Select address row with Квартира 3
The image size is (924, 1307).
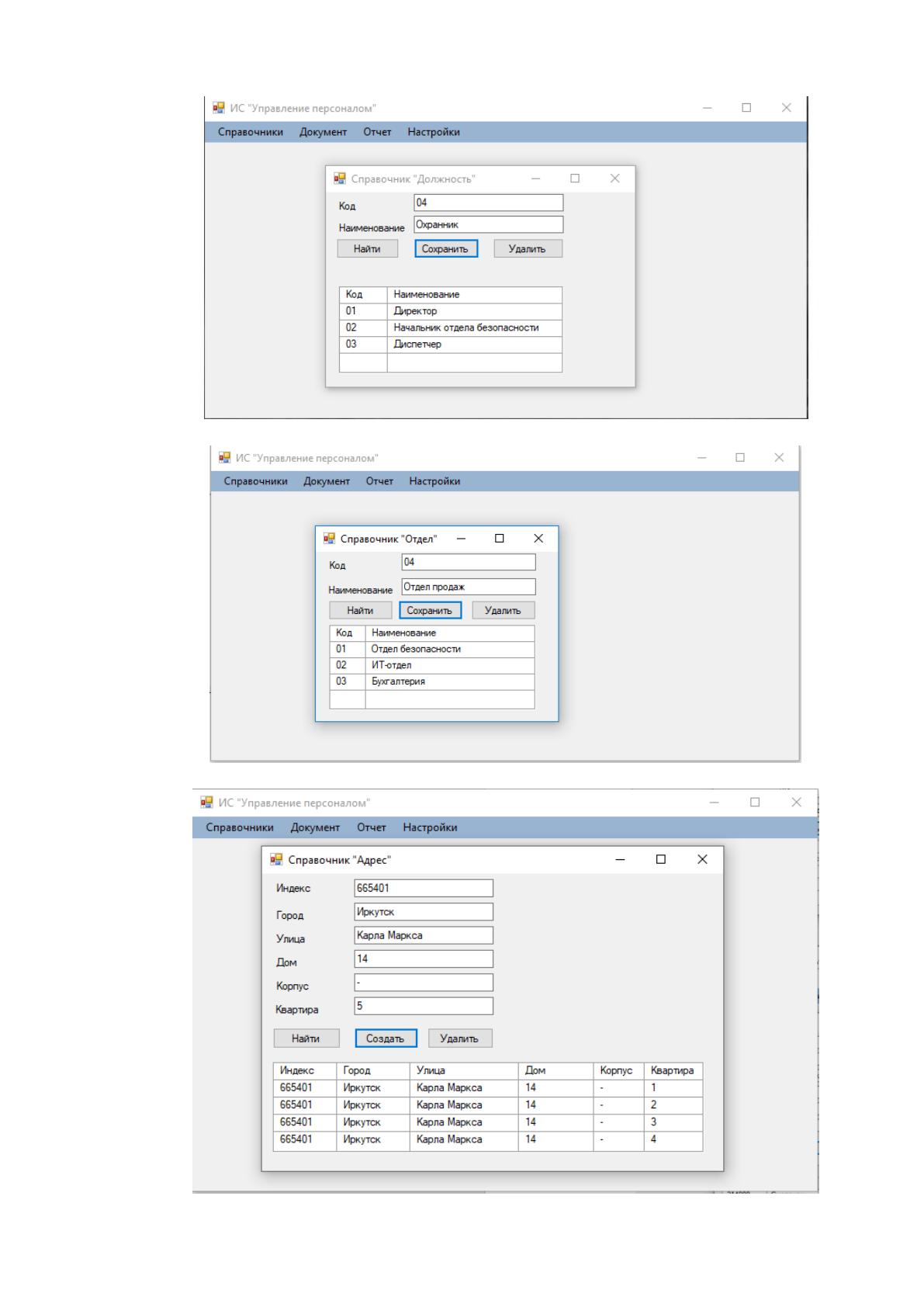[x=488, y=1122]
